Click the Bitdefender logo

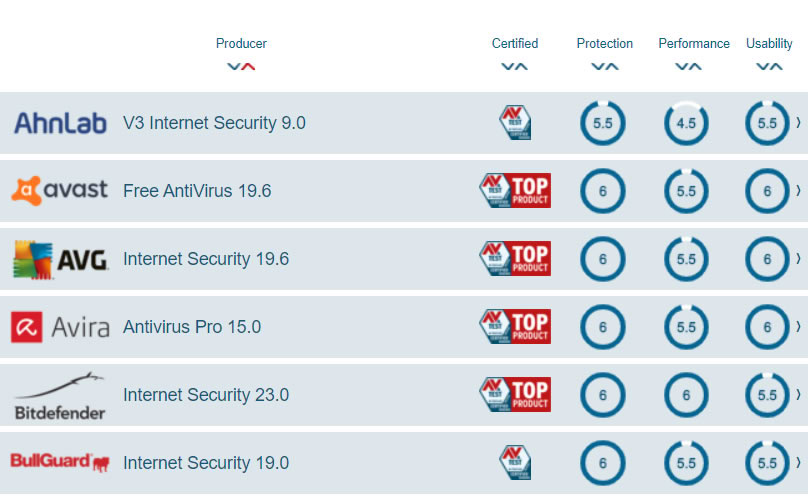coord(60,396)
